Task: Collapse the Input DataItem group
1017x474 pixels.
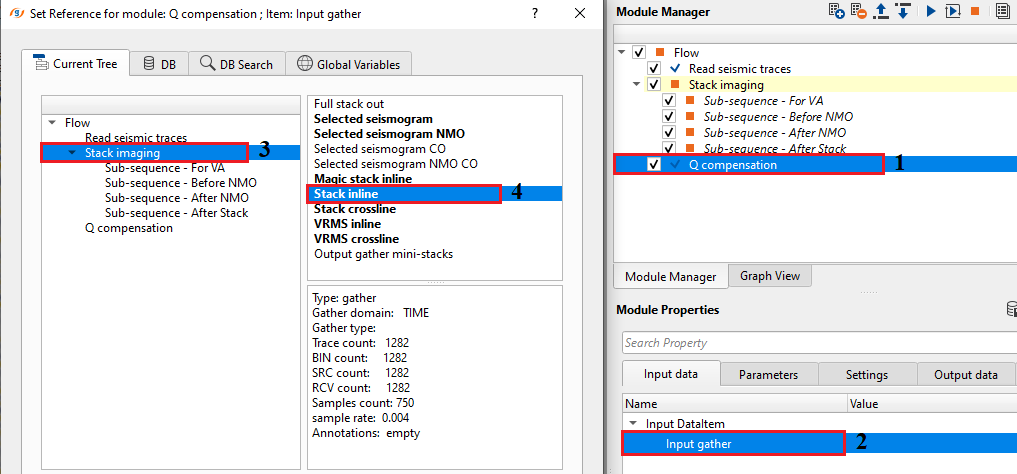Action: click(x=632, y=424)
